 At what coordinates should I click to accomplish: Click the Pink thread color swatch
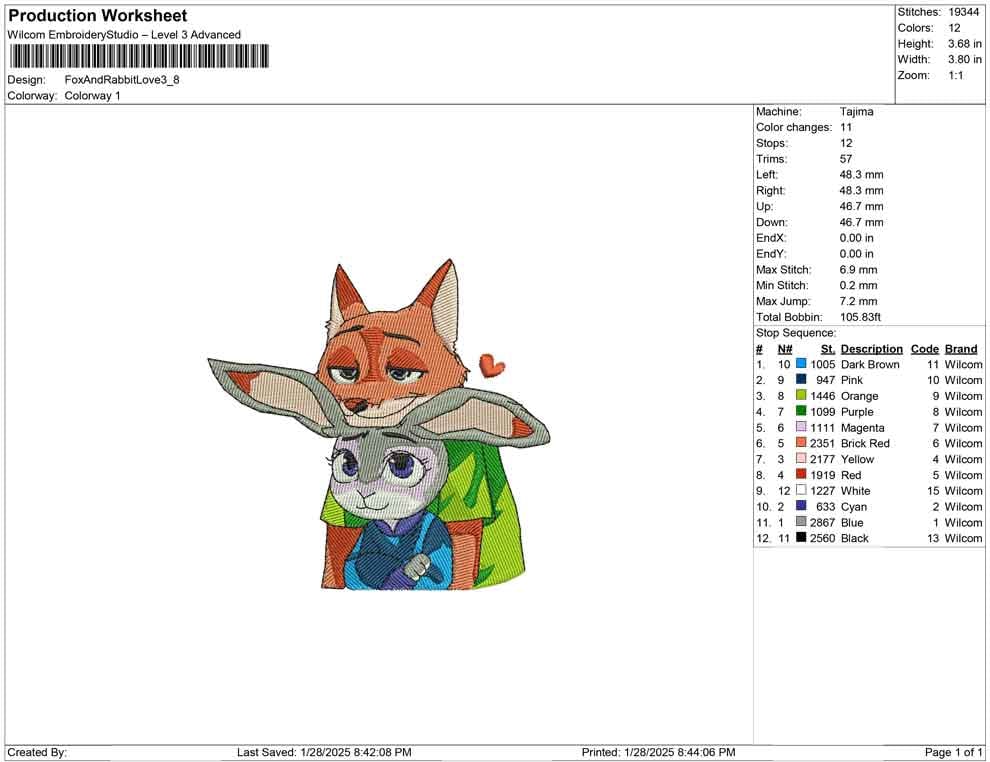point(801,379)
